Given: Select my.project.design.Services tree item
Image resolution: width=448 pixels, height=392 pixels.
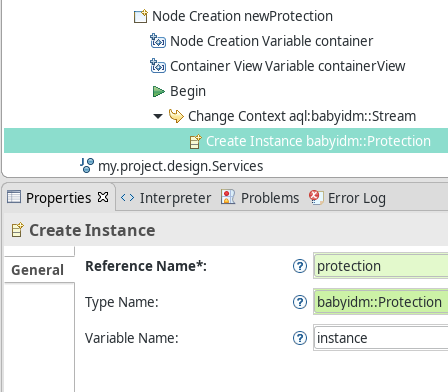Looking at the screenshot, I should click(x=181, y=166).
